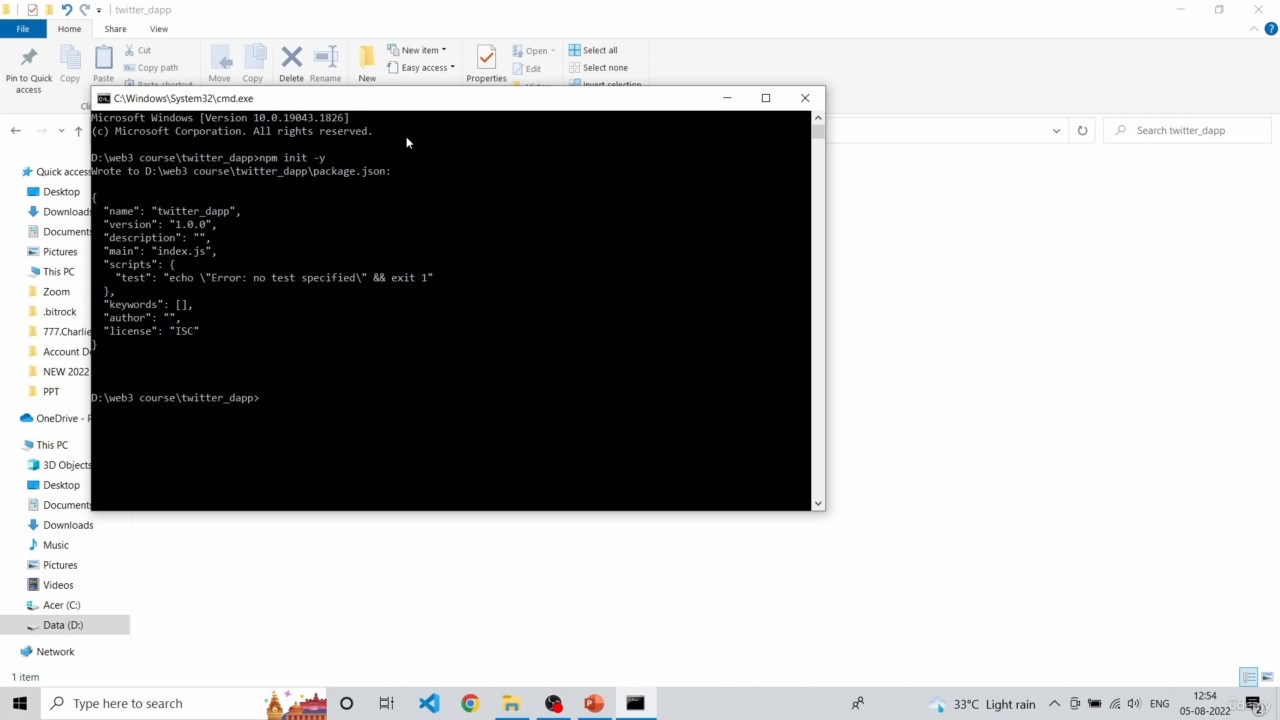Open the Easy access dropdown

coord(421,68)
